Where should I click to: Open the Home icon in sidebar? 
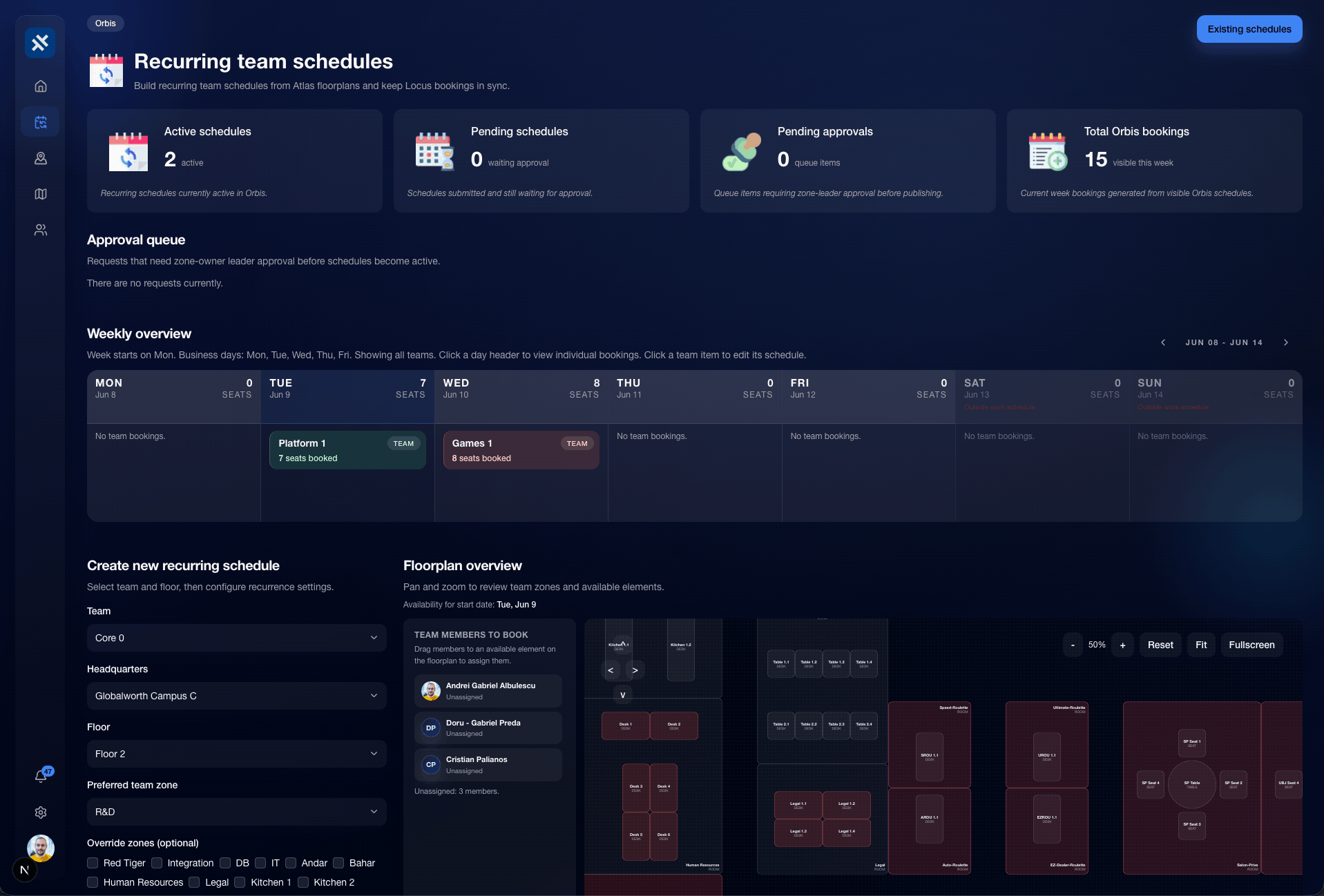41,86
